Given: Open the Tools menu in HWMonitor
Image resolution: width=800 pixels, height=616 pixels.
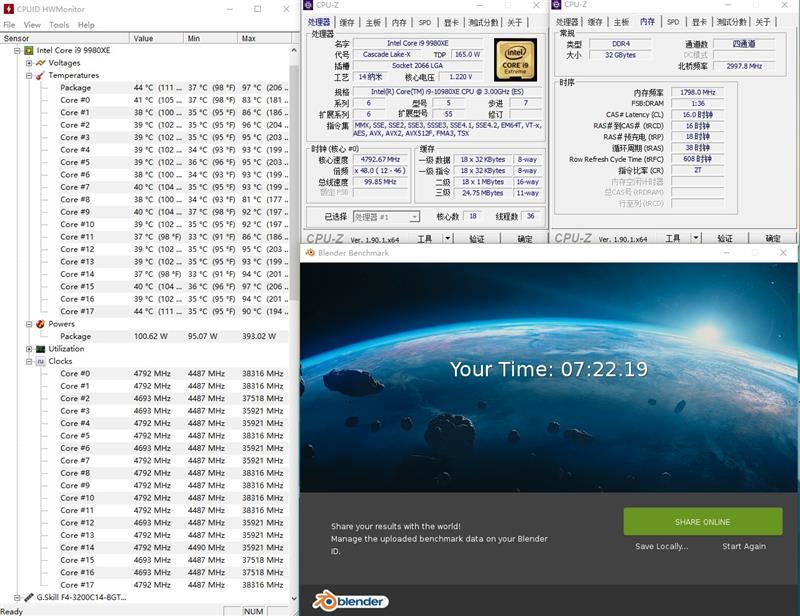Looking at the screenshot, I should pyautogui.click(x=59, y=24).
